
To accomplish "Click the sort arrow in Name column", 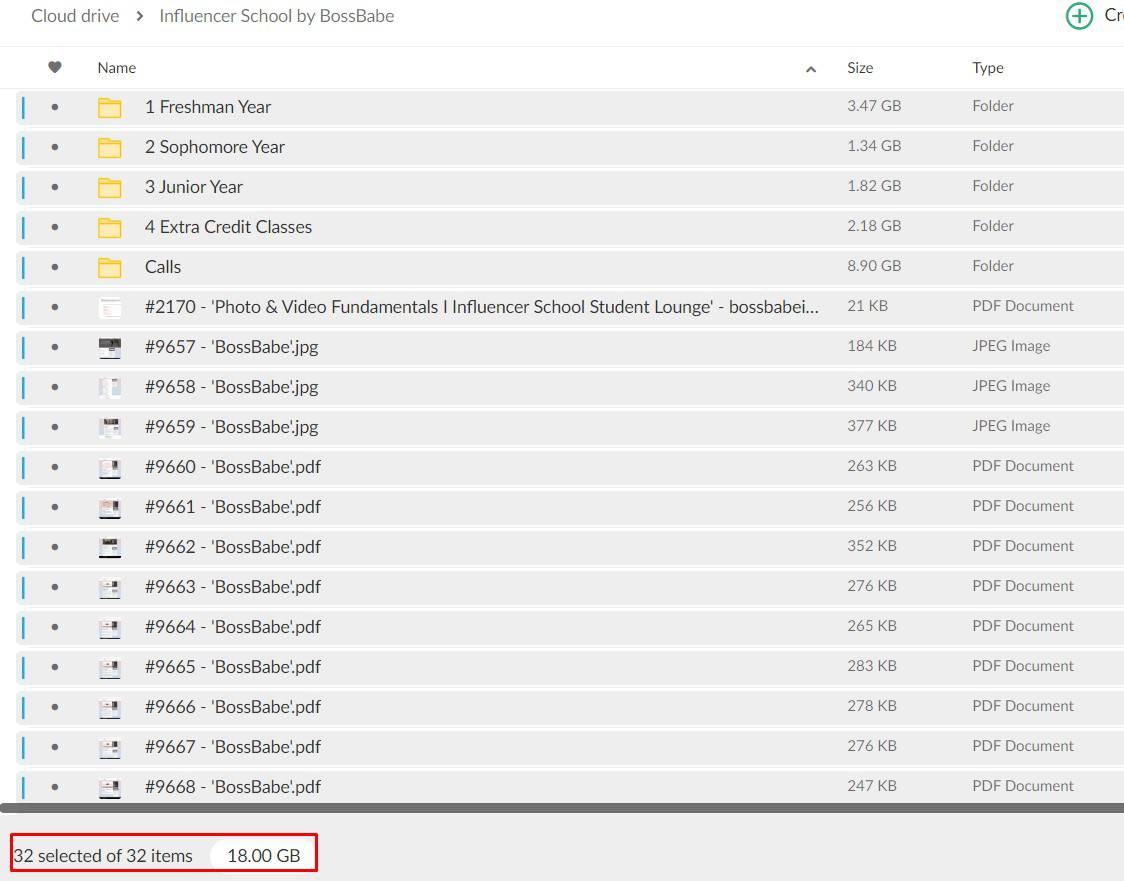I will (811, 69).
